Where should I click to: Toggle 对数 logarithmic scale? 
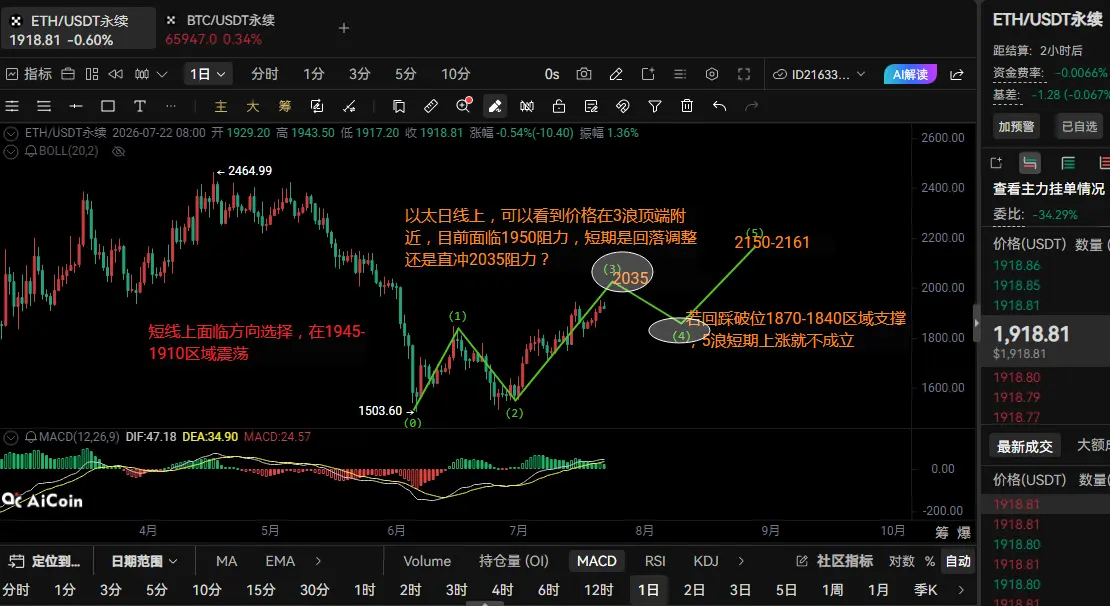pyautogui.click(x=902, y=561)
